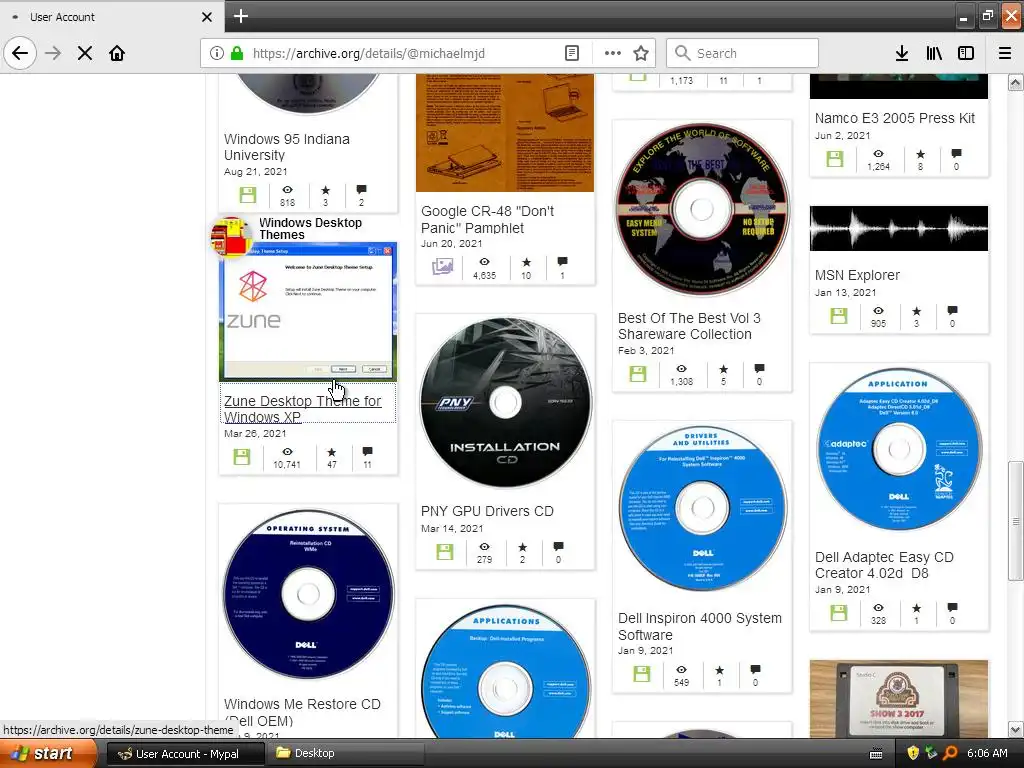The width and height of the screenshot is (1024, 768).
Task: Open Best Of The Best Vol 3 title
Action: 689,326
